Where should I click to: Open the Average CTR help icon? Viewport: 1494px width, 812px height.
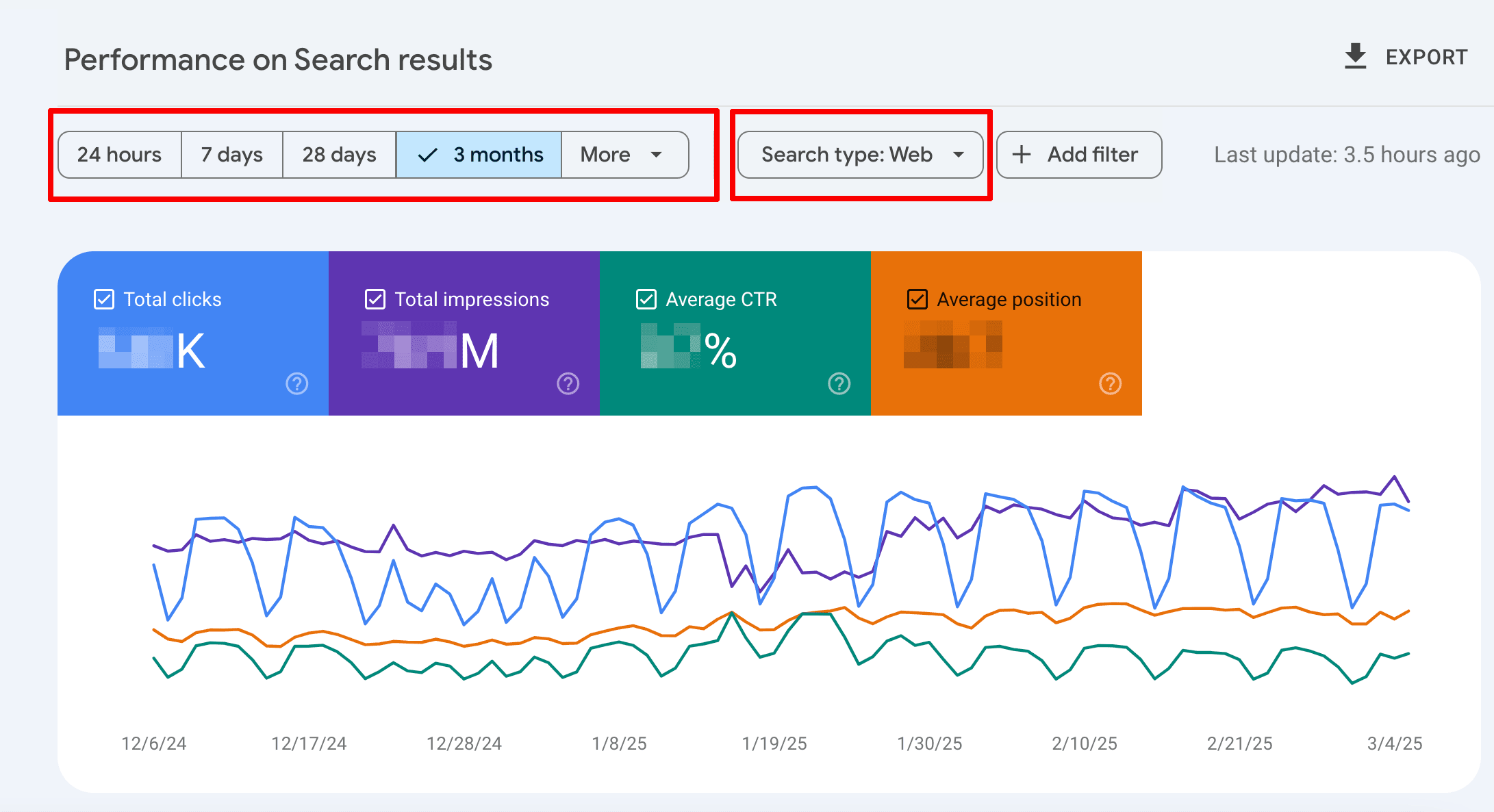coord(839,384)
